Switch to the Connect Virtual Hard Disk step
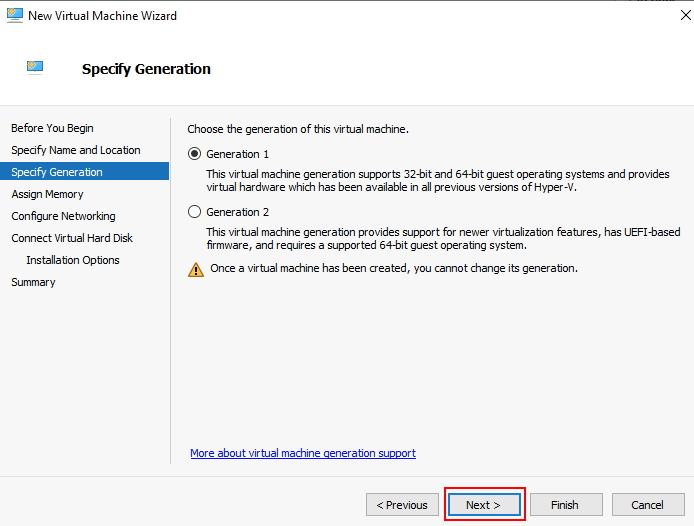This screenshot has width=694, height=526. 72,238
